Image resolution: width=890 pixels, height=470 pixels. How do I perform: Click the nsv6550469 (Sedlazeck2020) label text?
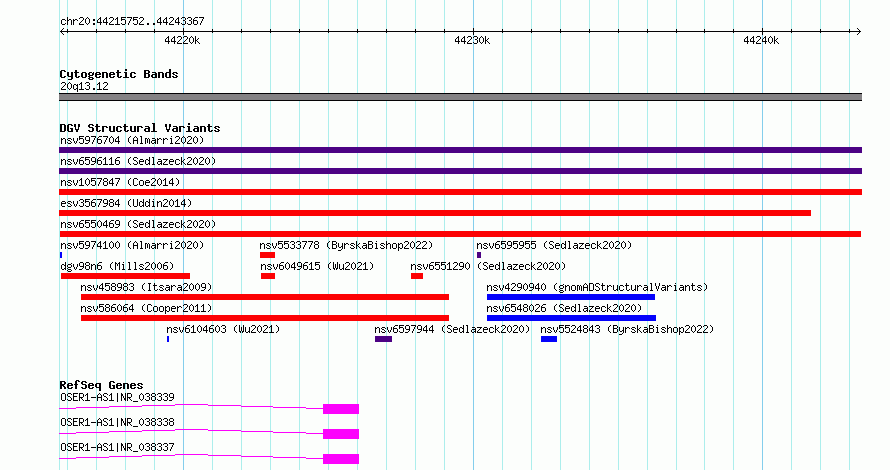click(138, 224)
